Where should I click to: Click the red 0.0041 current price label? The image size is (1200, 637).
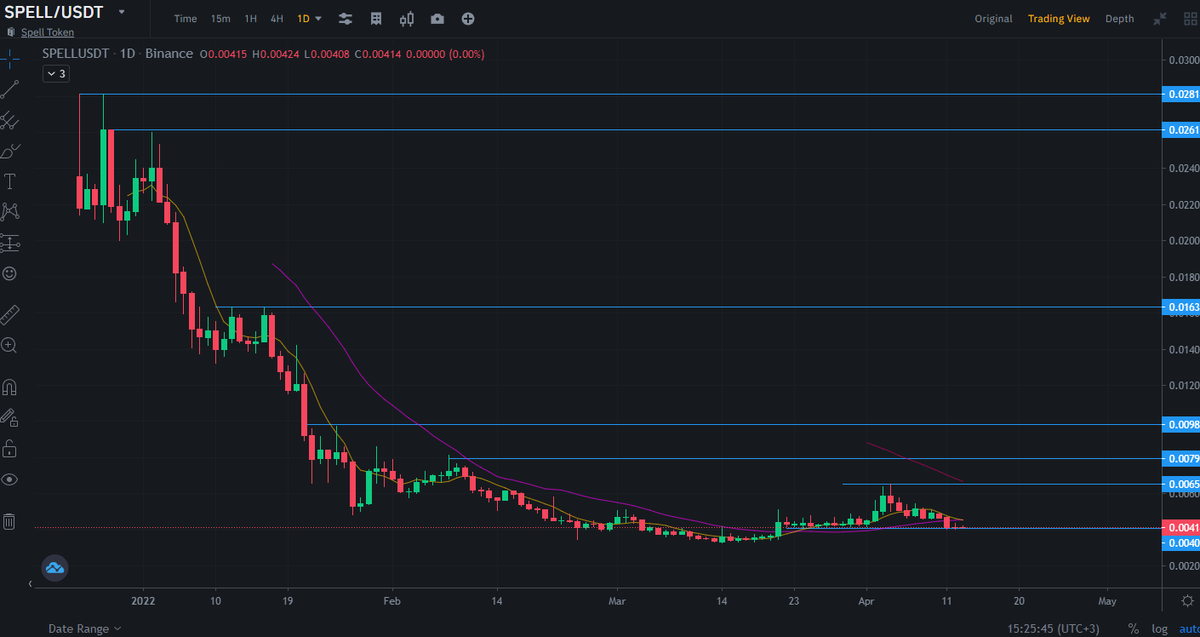click(1180, 527)
